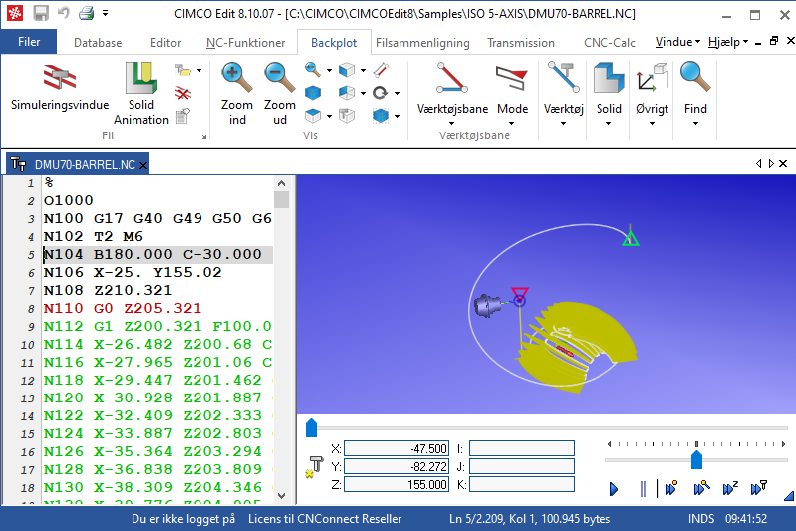796x531 pixels.
Task: Switch to the NC-Funktioner ribbon tab
Action: pyautogui.click(x=245, y=43)
